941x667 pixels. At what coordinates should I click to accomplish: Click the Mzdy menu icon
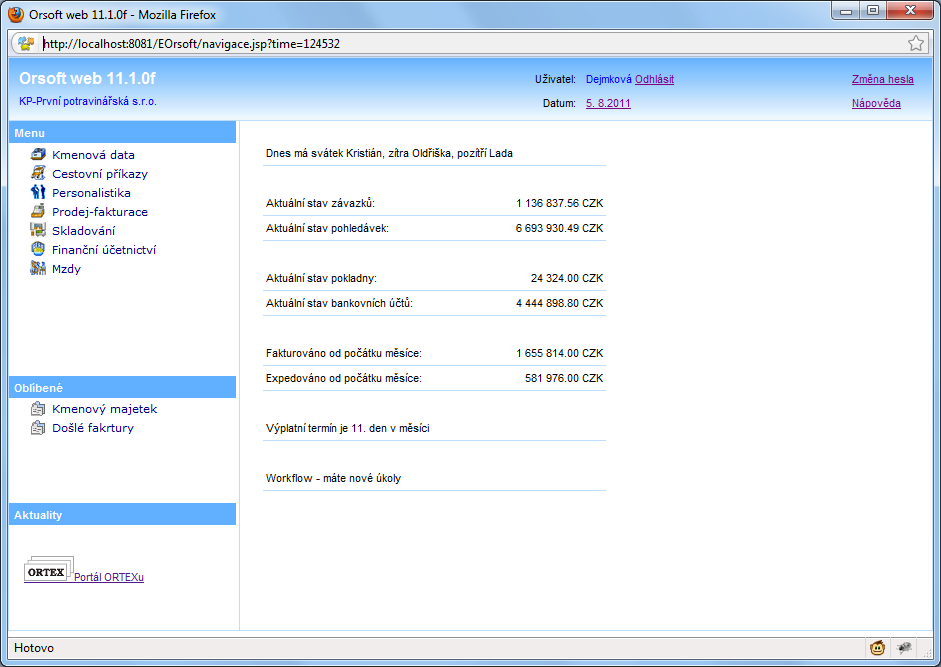coord(38,269)
